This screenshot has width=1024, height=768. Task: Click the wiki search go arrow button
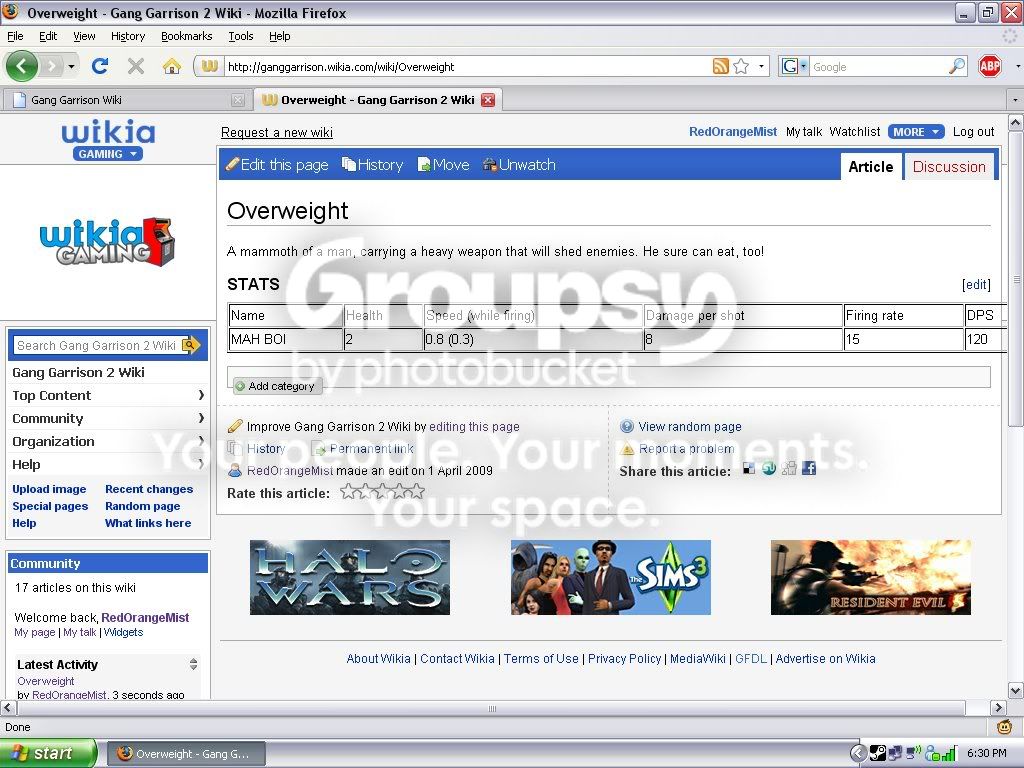(x=191, y=345)
